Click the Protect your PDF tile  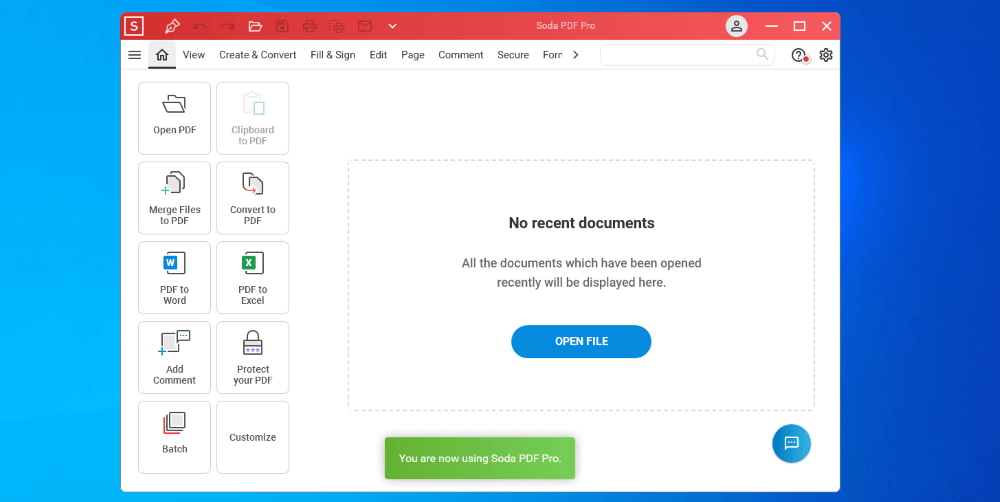click(253, 357)
